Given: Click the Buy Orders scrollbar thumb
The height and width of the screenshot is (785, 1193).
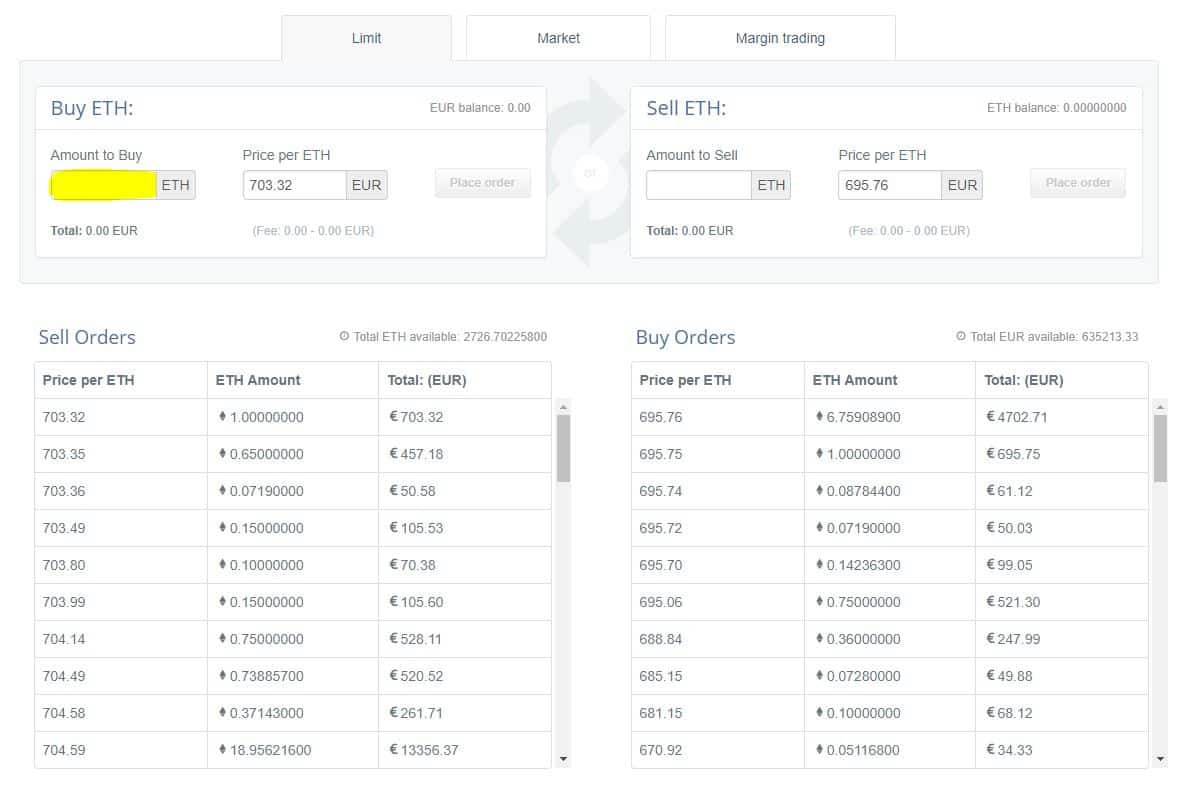Looking at the screenshot, I should pos(1160,448).
